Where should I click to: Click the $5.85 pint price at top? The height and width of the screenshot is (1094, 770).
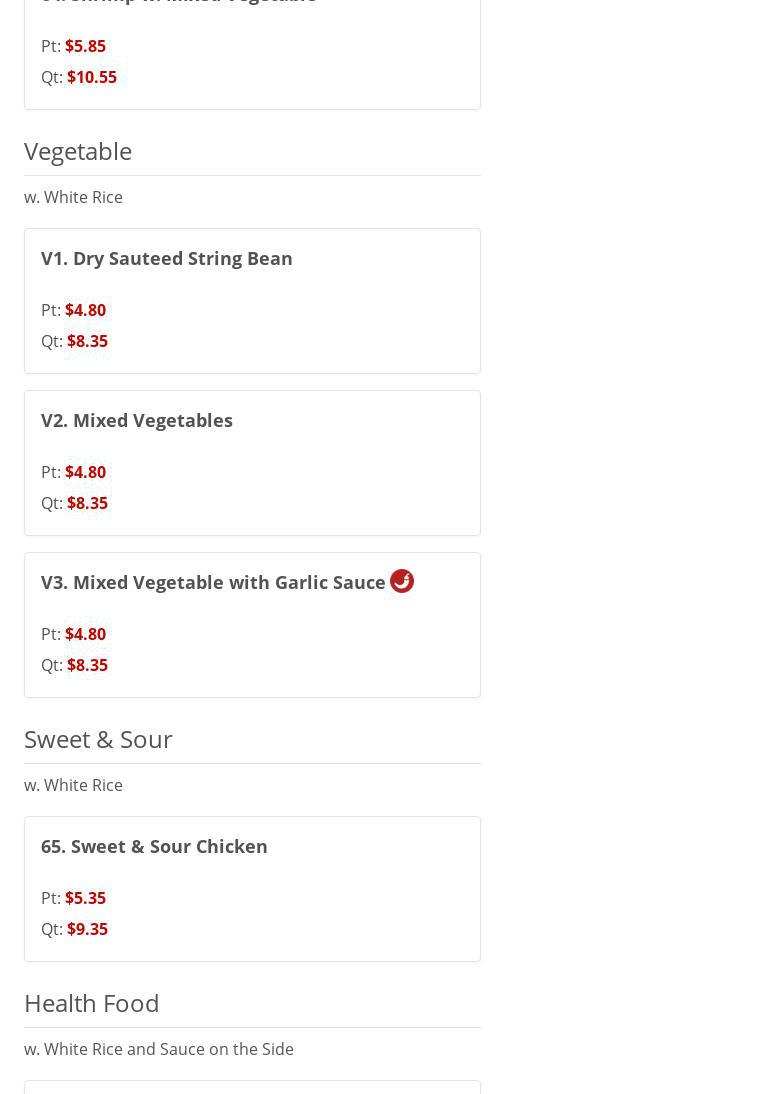pyautogui.click(x=85, y=46)
